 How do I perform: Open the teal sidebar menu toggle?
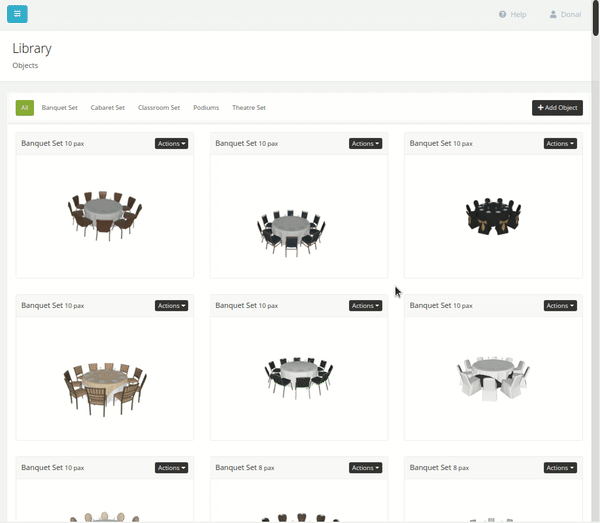(x=17, y=14)
